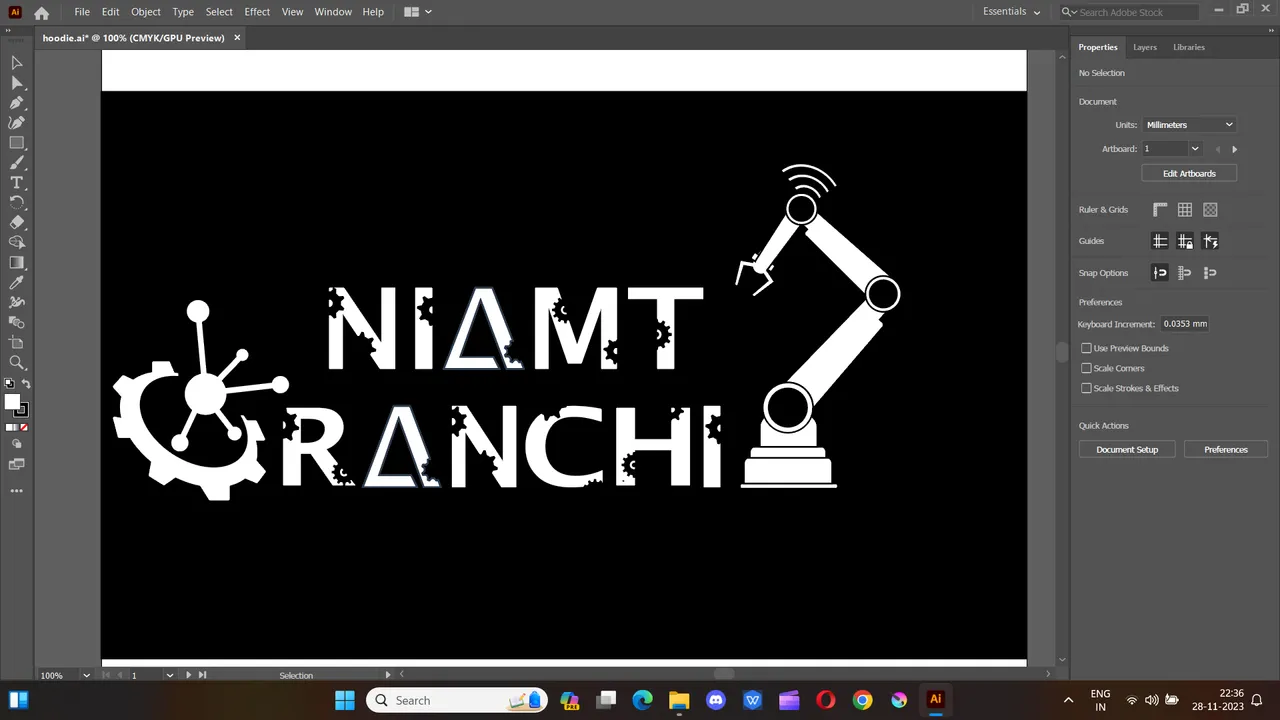Open the Object menu
This screenshot has width=1280, height=720.
click(x=145, y=12)
